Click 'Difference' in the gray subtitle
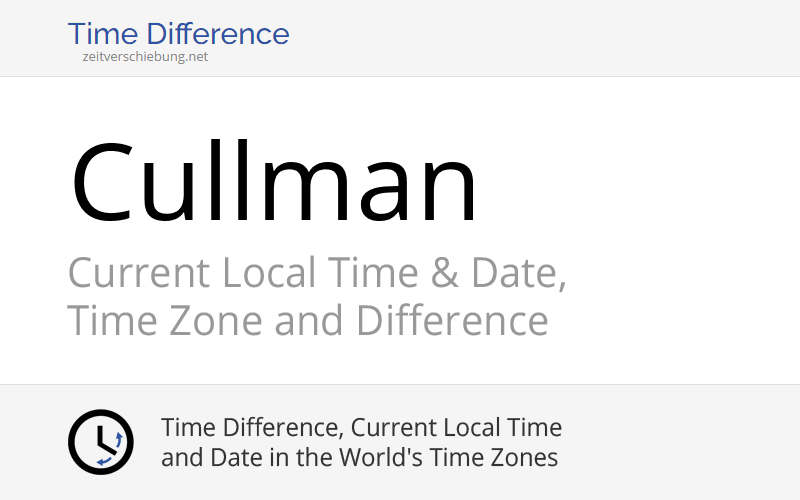This screenshot has height=500, width=800. (452, 321)
